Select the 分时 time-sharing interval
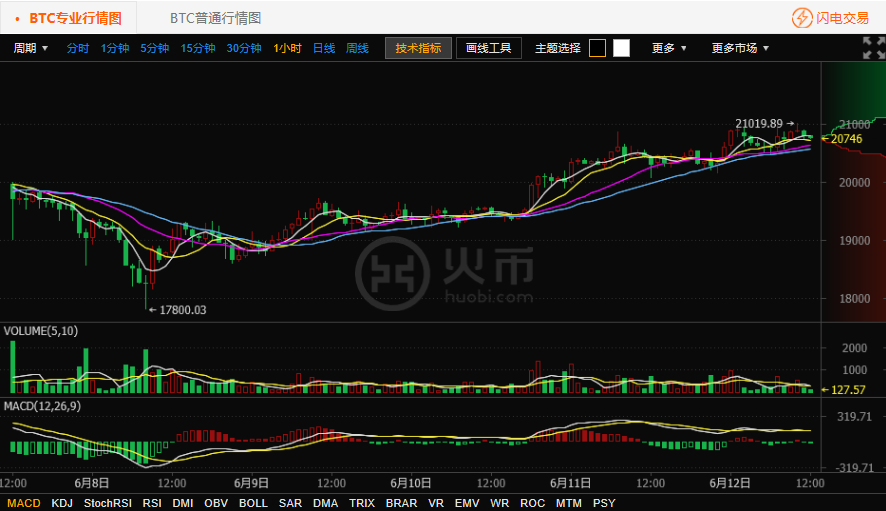Viewport: 886px width, 511px height. pyautogui.click(x=78, y=48)
